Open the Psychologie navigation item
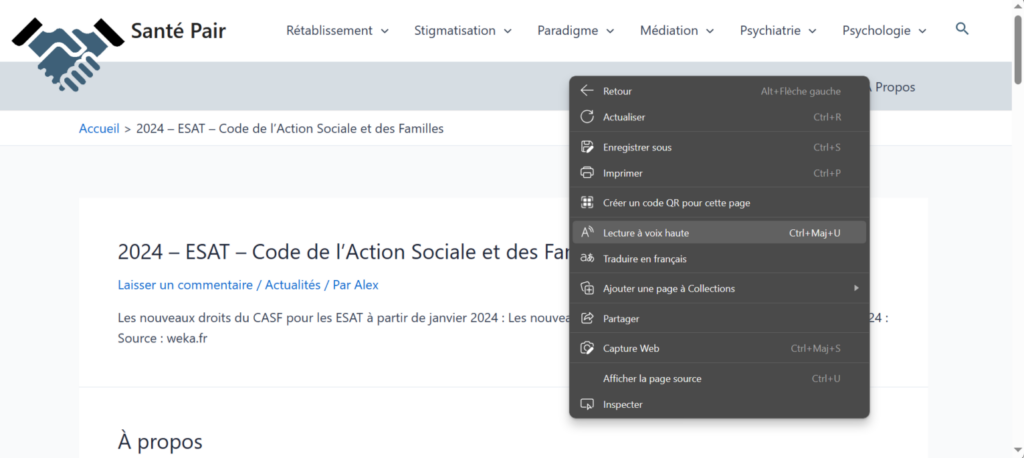 coord(876,30)
